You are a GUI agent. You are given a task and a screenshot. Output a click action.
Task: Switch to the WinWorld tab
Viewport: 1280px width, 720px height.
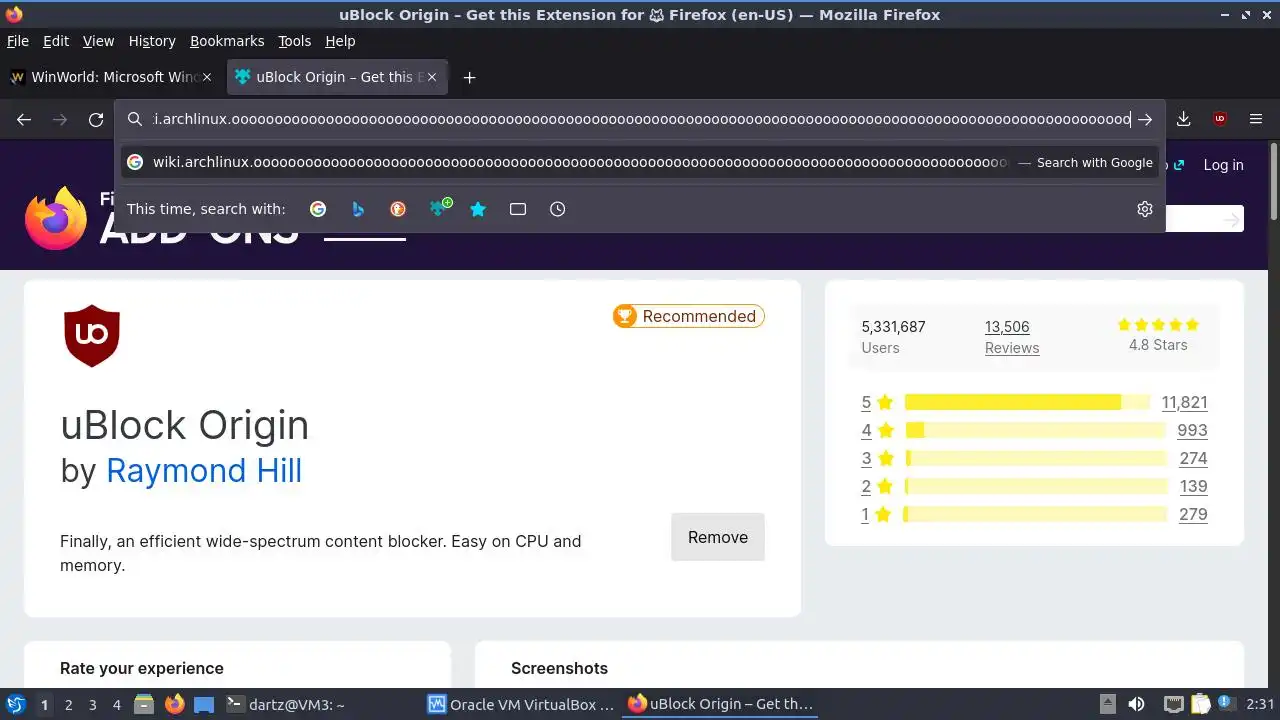coord(112,77)
